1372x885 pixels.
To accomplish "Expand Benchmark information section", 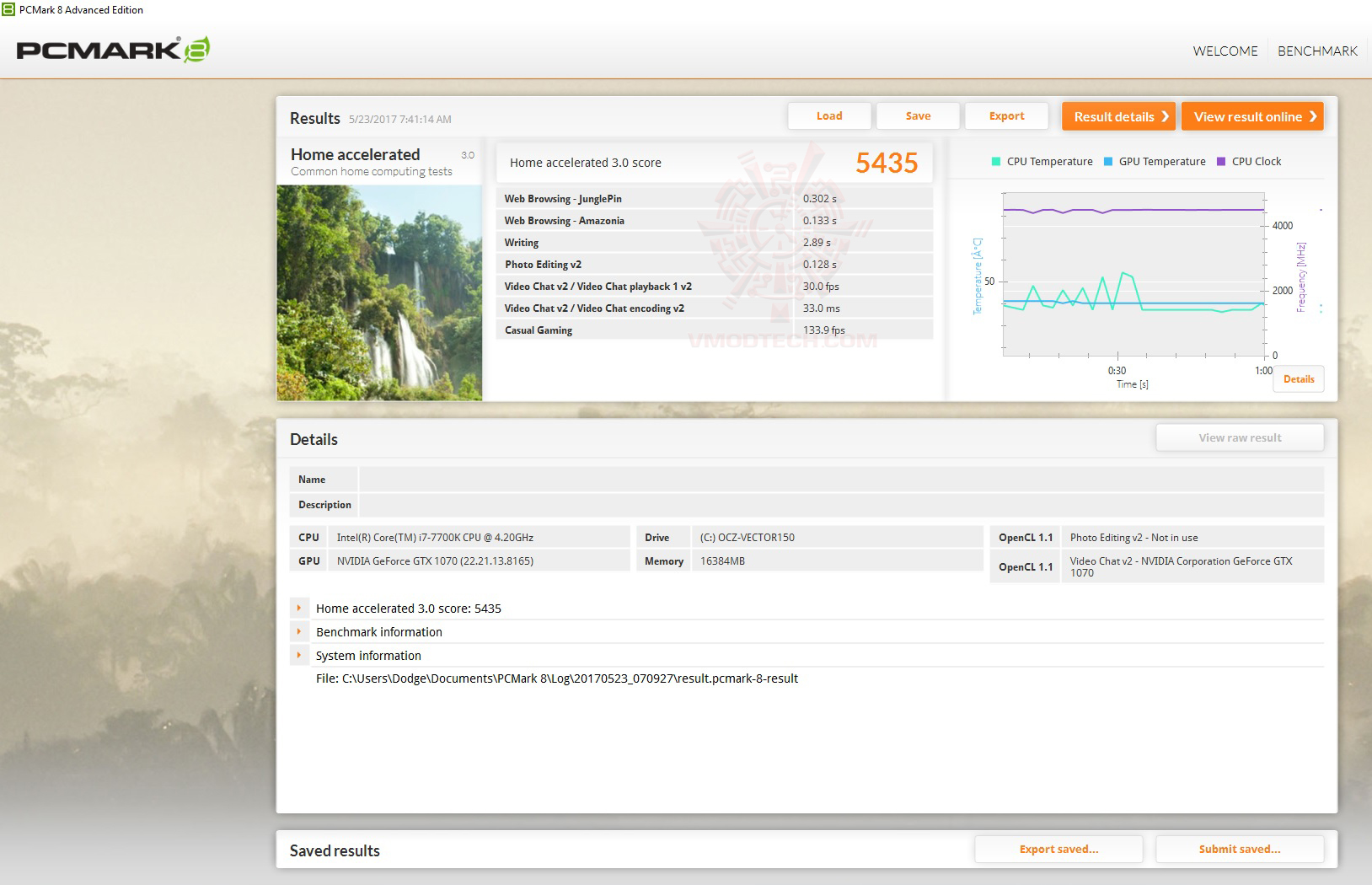I will tap(299, 631).
